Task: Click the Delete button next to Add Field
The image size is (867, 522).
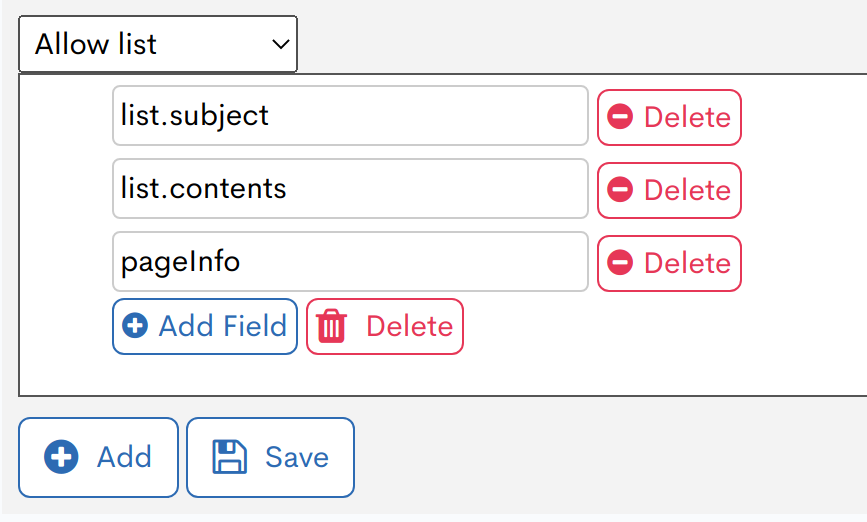Action: [x=385, y=326]
